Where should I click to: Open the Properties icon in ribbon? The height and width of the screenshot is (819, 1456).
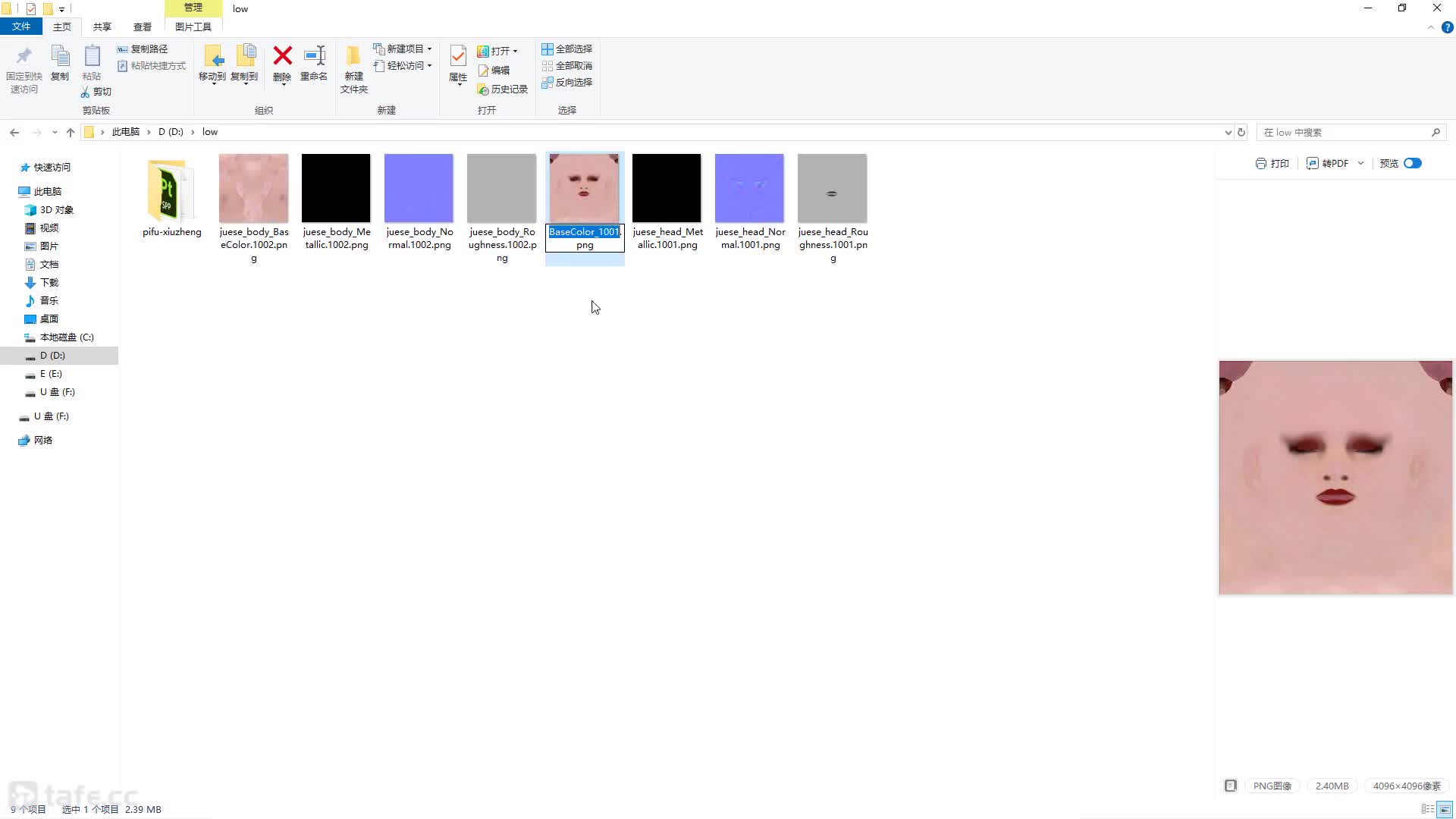tap(458, 56)
